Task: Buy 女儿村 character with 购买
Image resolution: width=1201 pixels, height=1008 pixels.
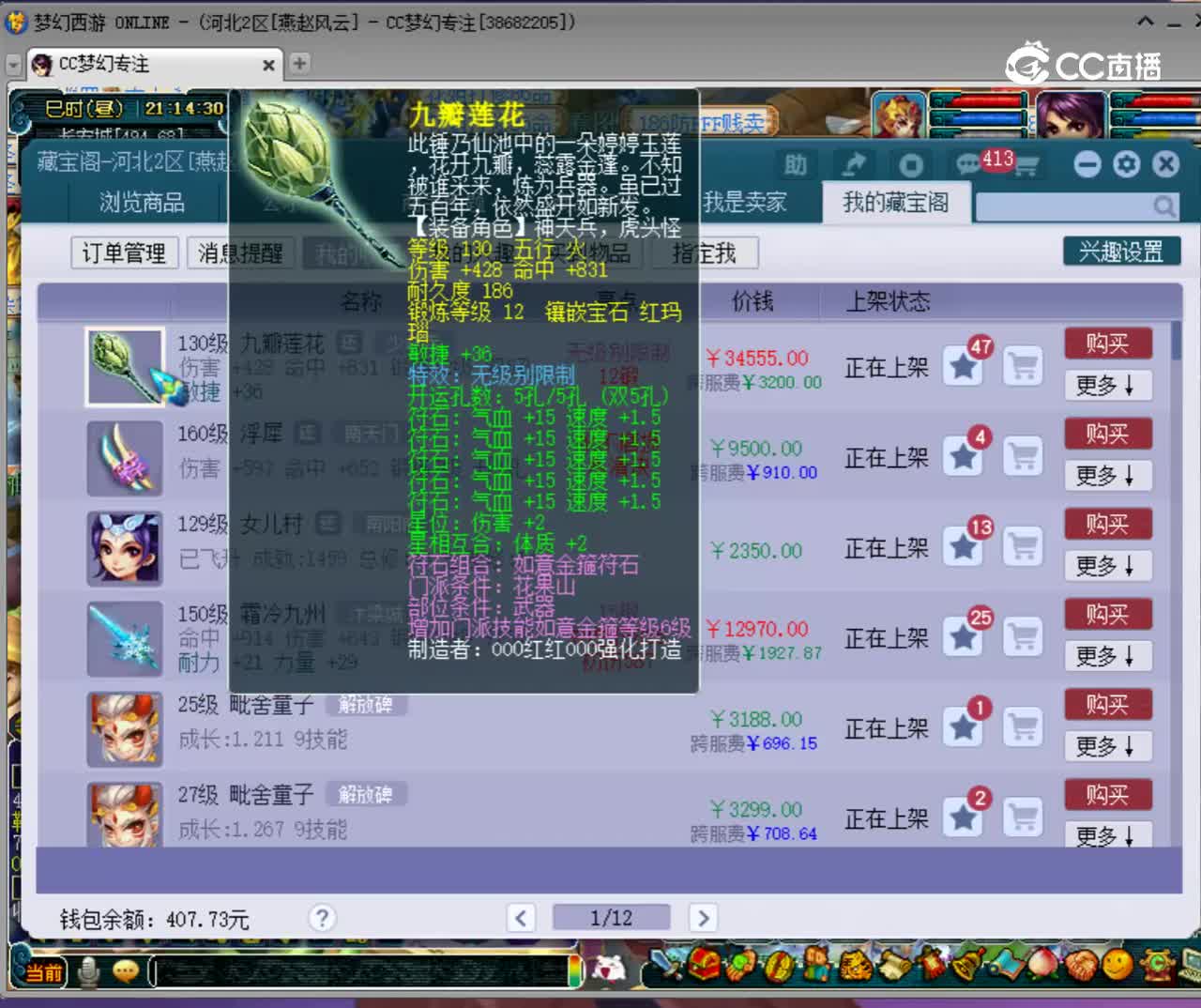Action: point(1108,524)
